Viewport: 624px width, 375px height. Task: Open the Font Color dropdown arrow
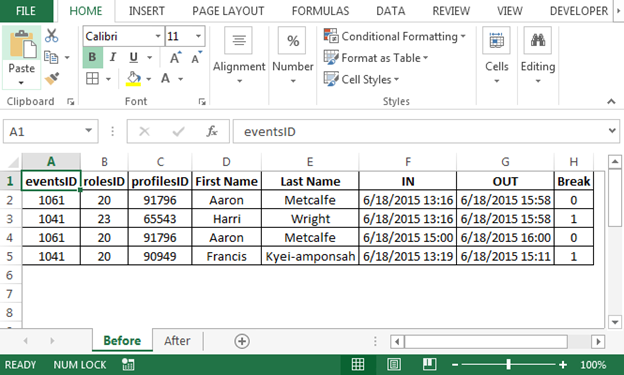(x=181, y=79)
